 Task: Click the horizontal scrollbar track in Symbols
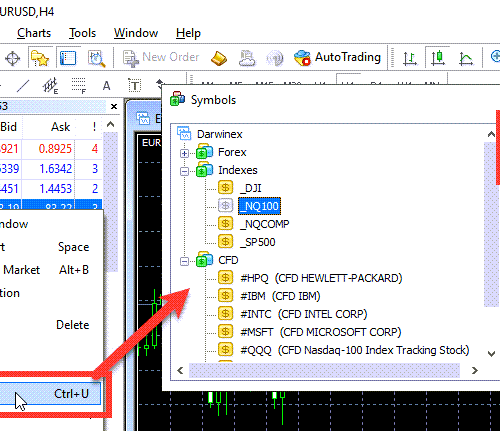(324, 371)
